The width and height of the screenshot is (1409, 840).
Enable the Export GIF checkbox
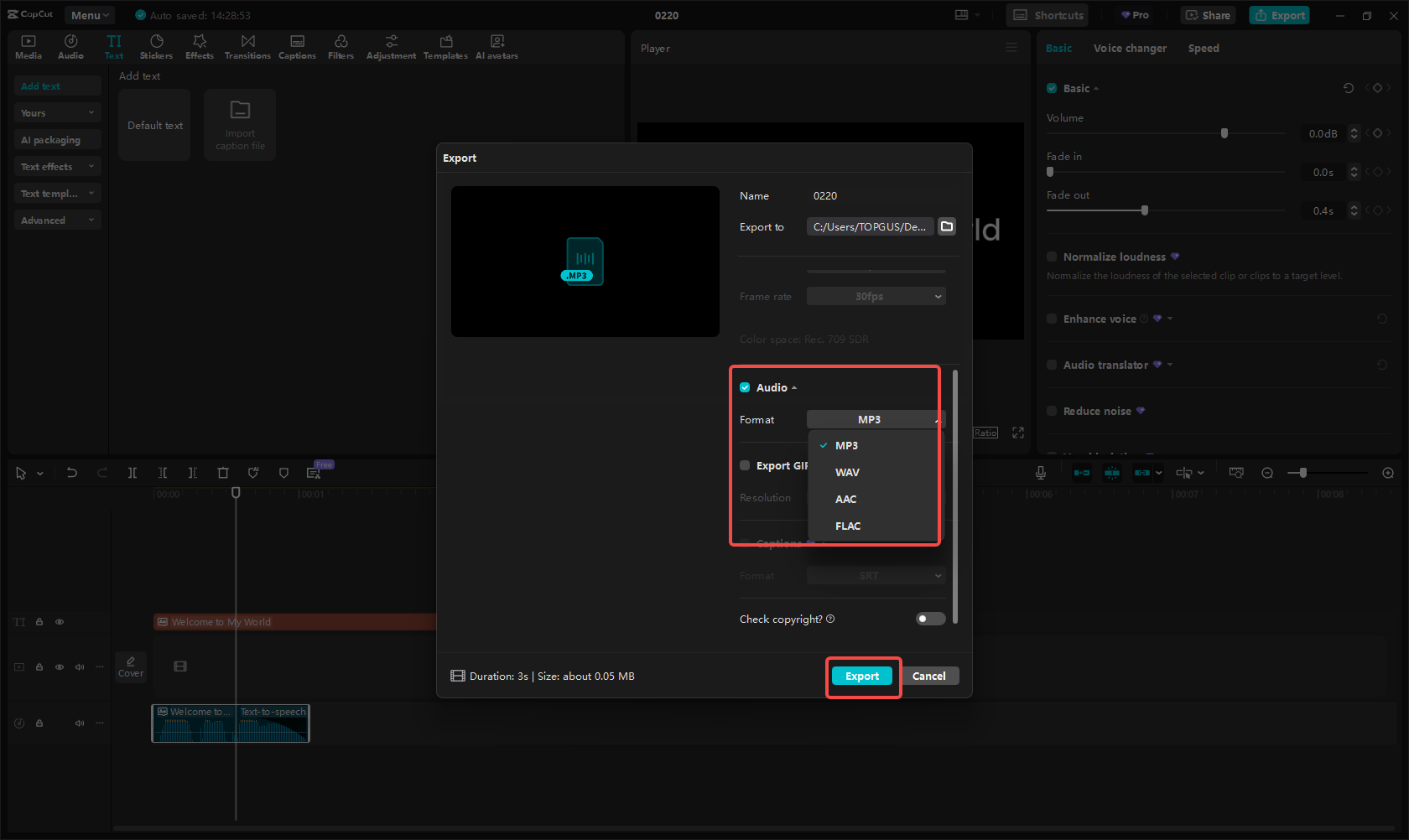pyautogui.click(x=745, y=465)
